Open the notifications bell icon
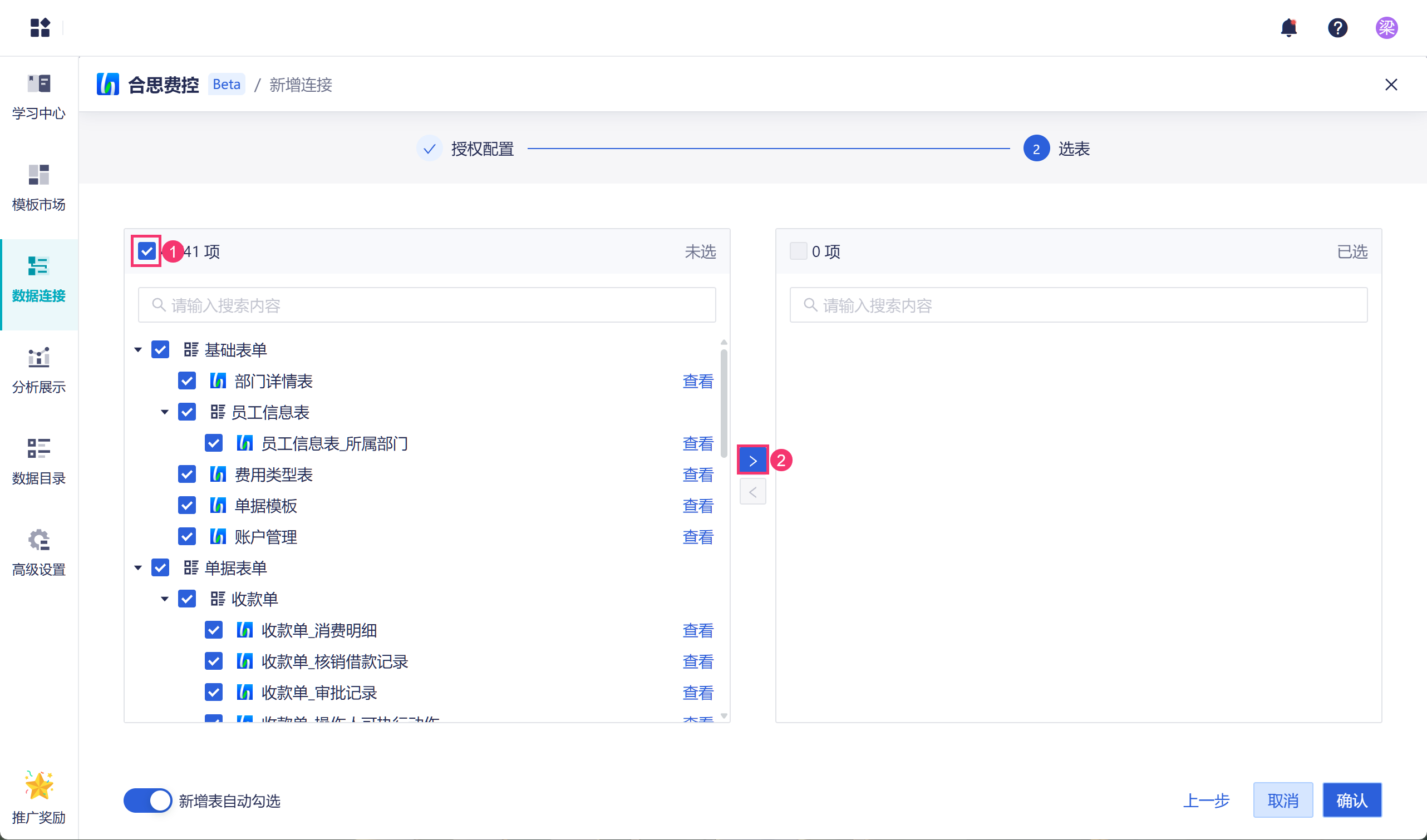This screenshot has width=1427, height=840. point(1288,27)
